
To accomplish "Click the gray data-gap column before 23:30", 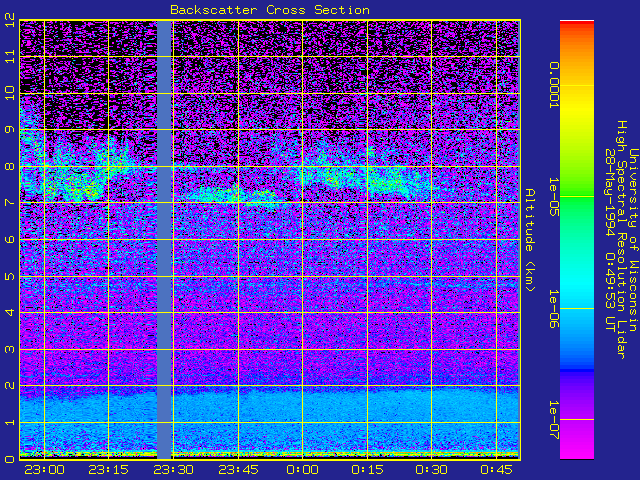I will 164,240.
